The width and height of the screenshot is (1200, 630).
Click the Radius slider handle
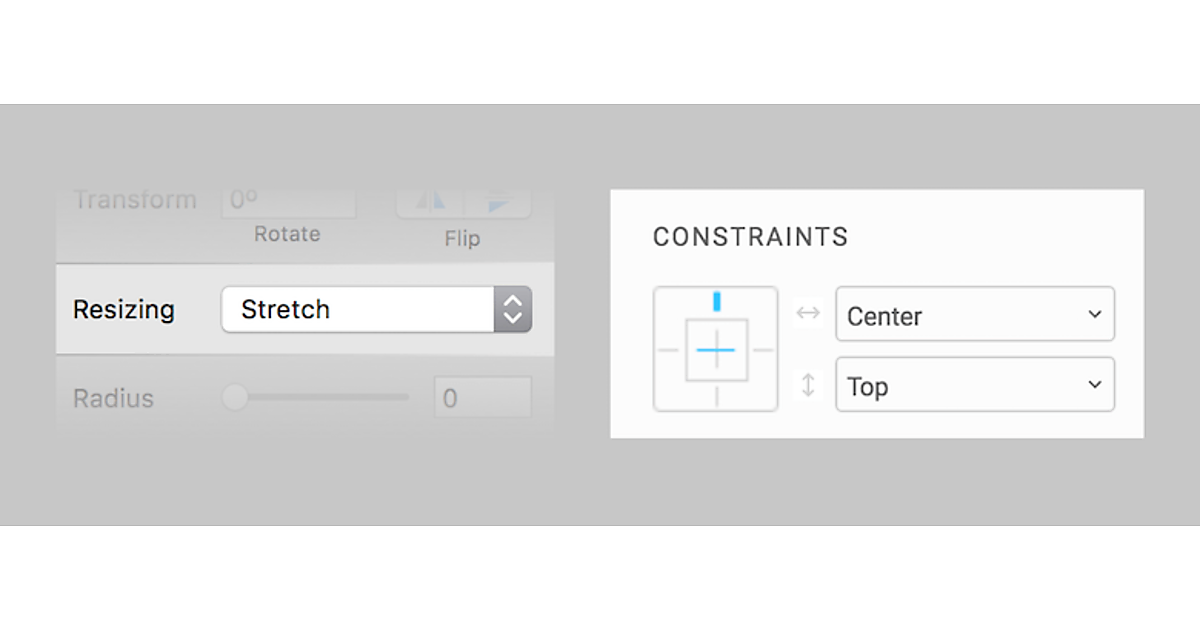click(x=234, y=398)
